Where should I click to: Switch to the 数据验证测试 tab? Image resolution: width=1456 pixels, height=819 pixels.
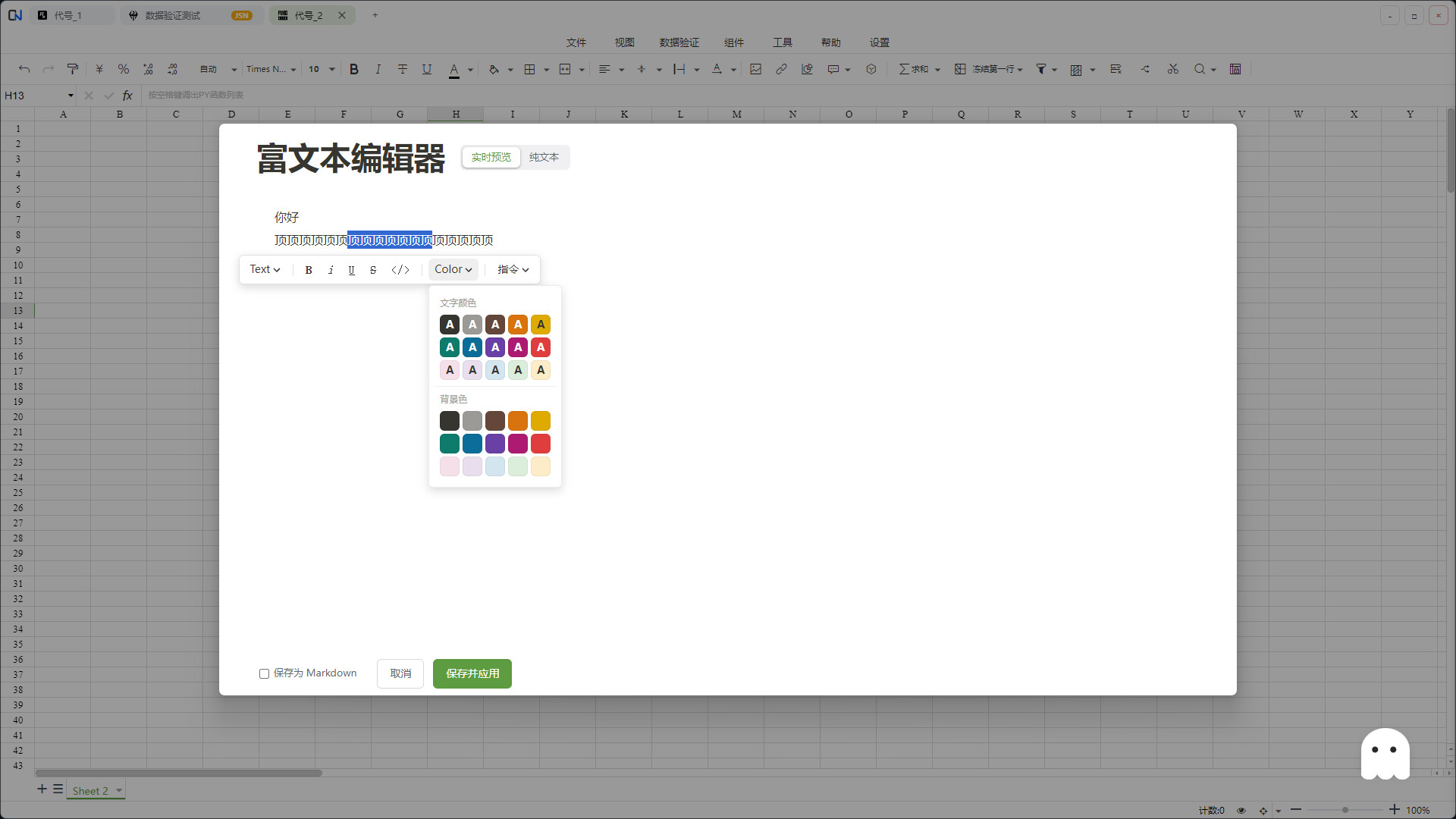coord(191,15)
